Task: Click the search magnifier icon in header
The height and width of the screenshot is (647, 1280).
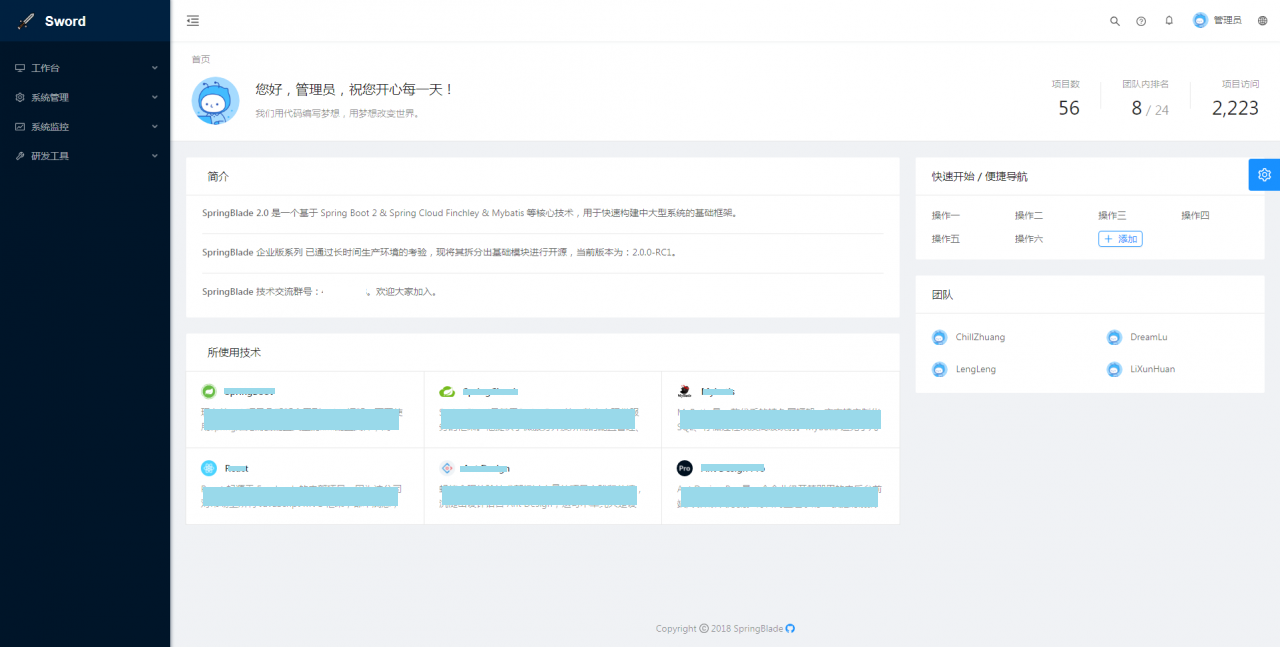Action: coord(1115,21)
